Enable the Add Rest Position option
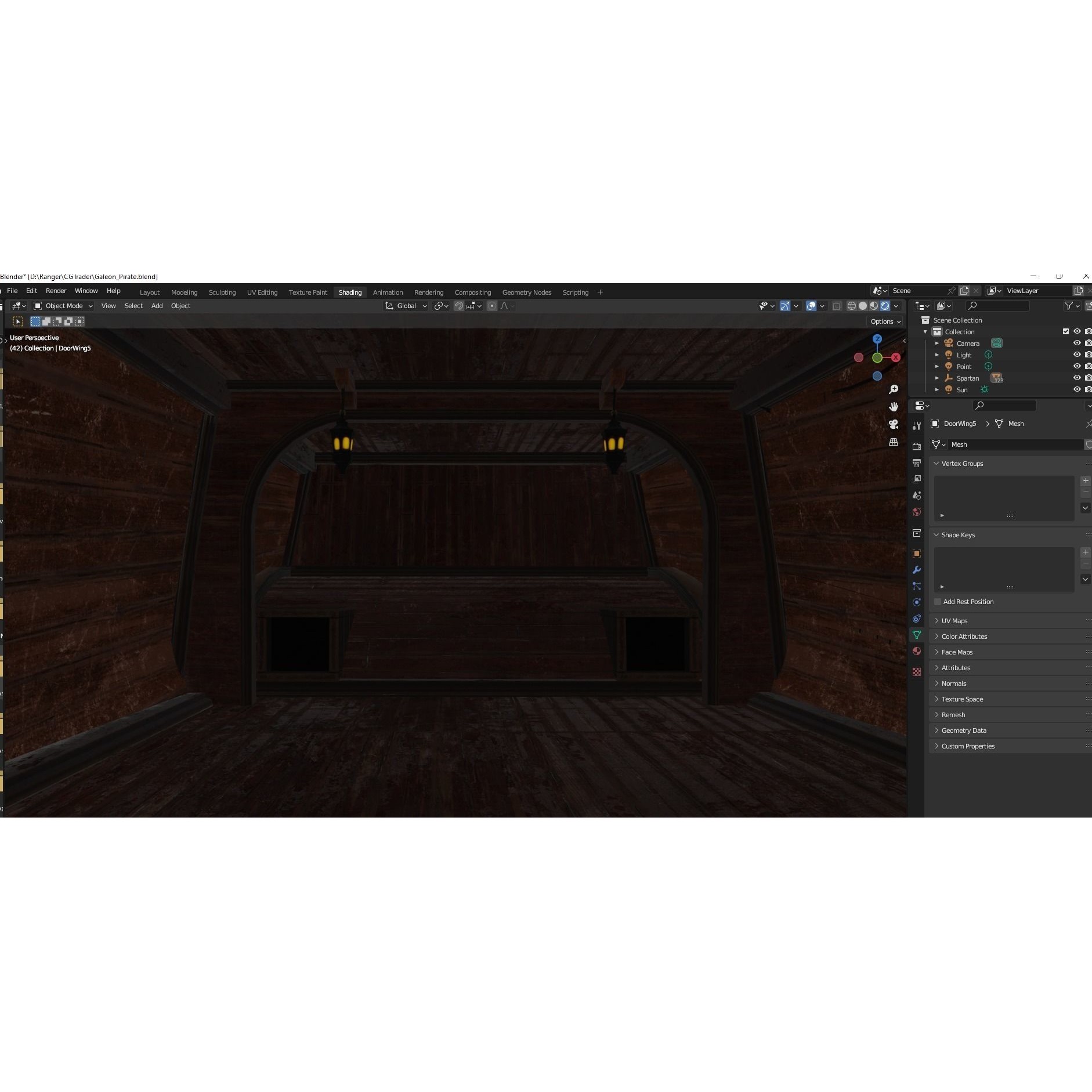 click(x=938, y=602)
